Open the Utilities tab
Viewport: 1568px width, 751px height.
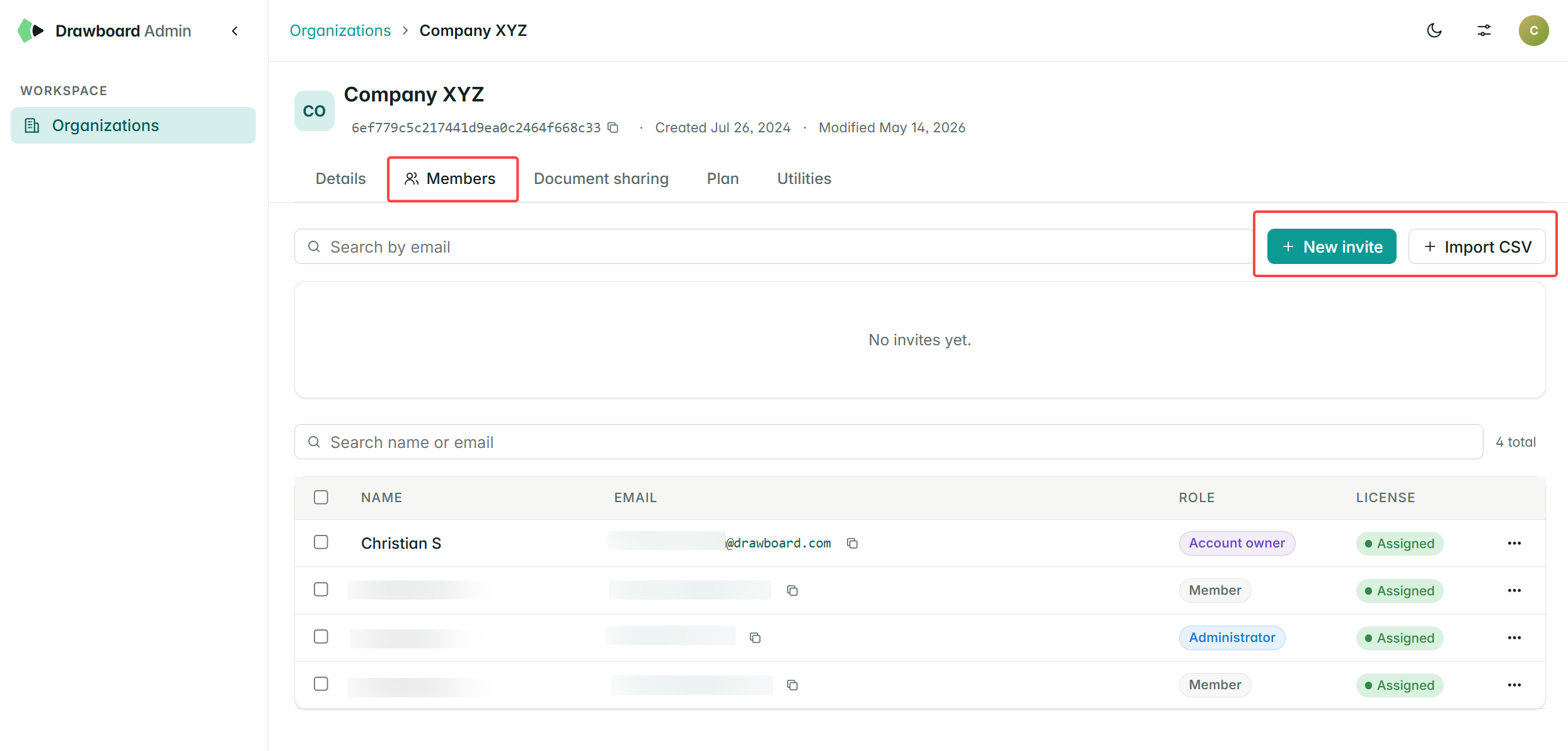tap(804, 179)
